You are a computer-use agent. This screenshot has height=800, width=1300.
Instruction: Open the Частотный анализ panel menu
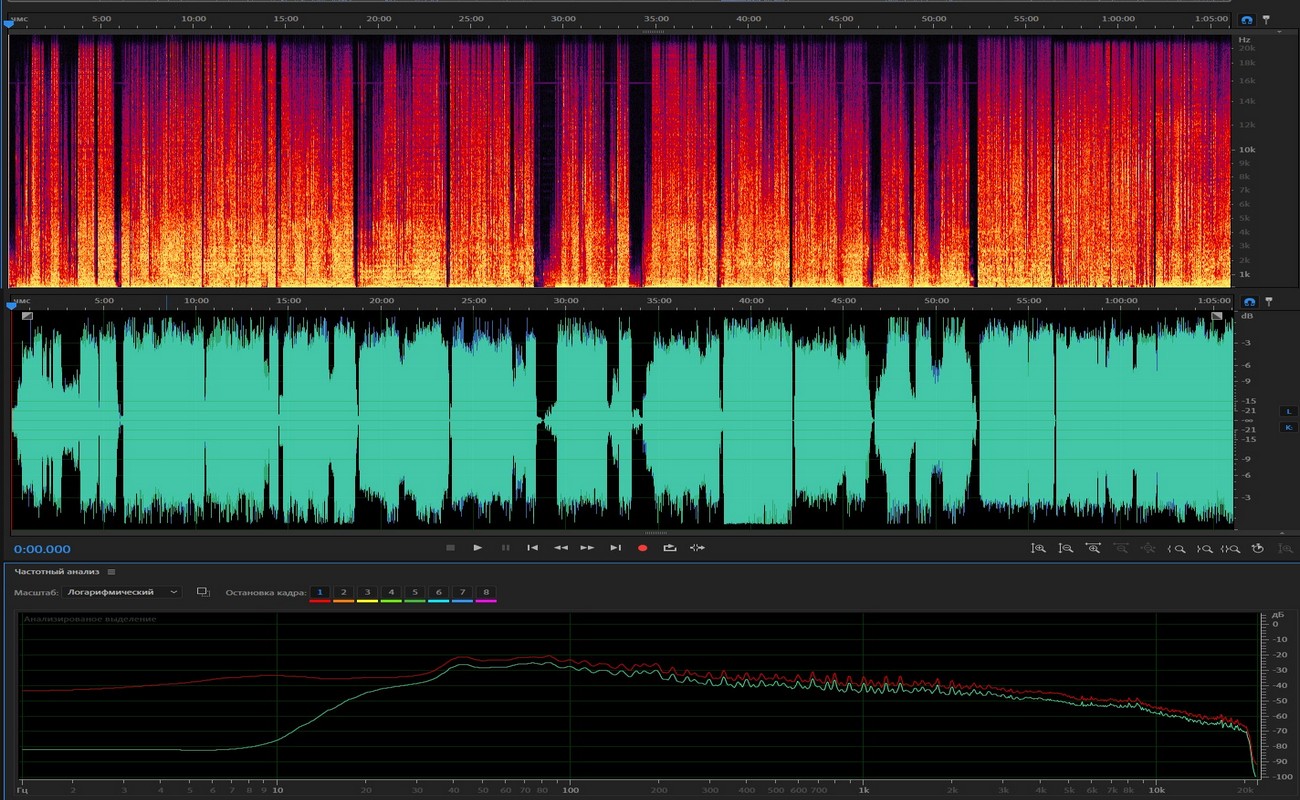(111, 572)
